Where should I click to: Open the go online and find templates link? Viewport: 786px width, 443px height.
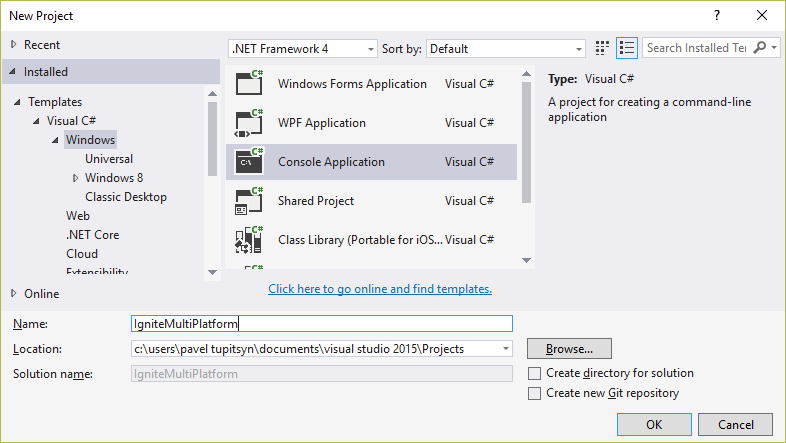[380, 289]
